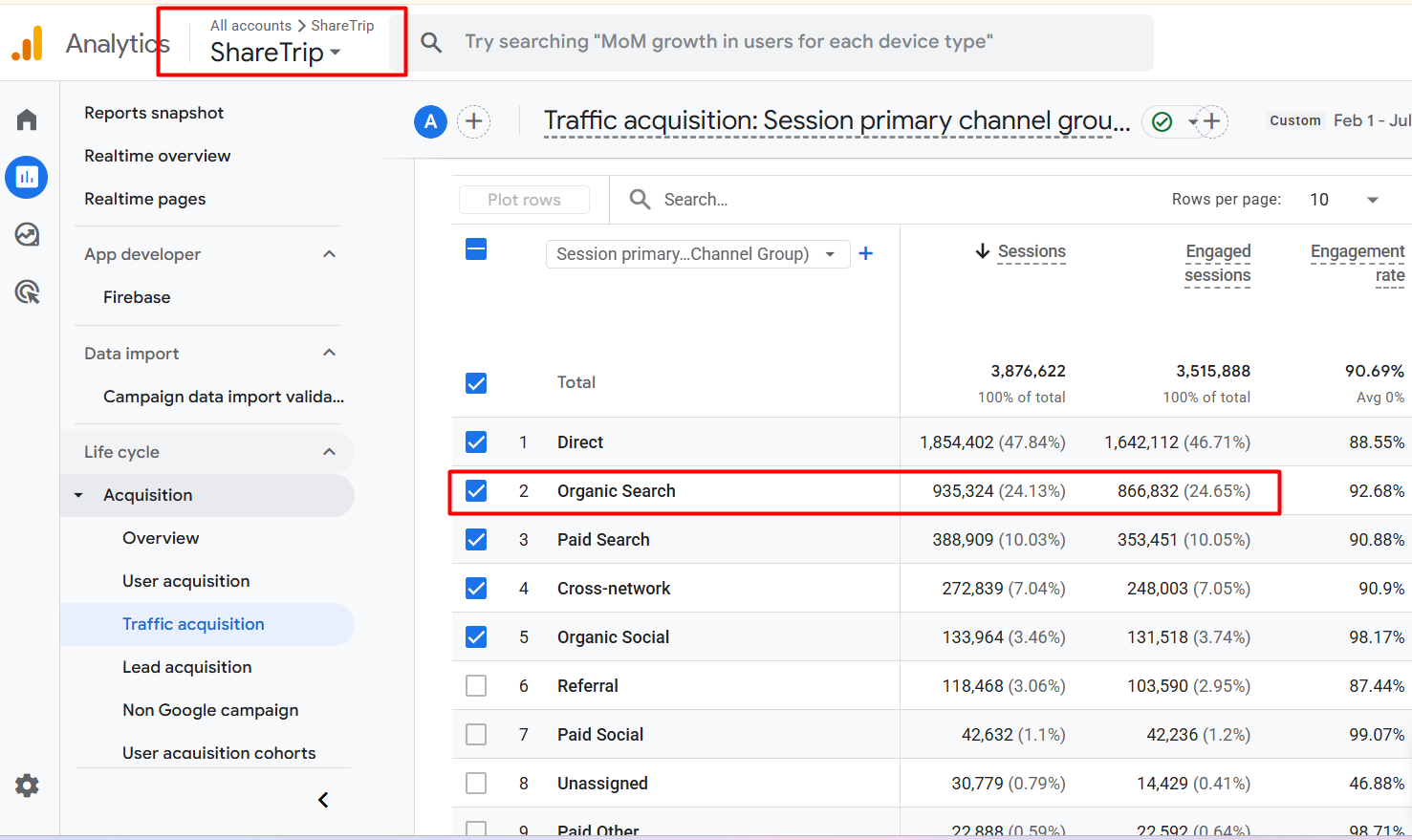Image resolution: width=1412 pixels, height=840 pixels.
Task: Open the Rows per page dropdown
Action: click(1344, 200)
